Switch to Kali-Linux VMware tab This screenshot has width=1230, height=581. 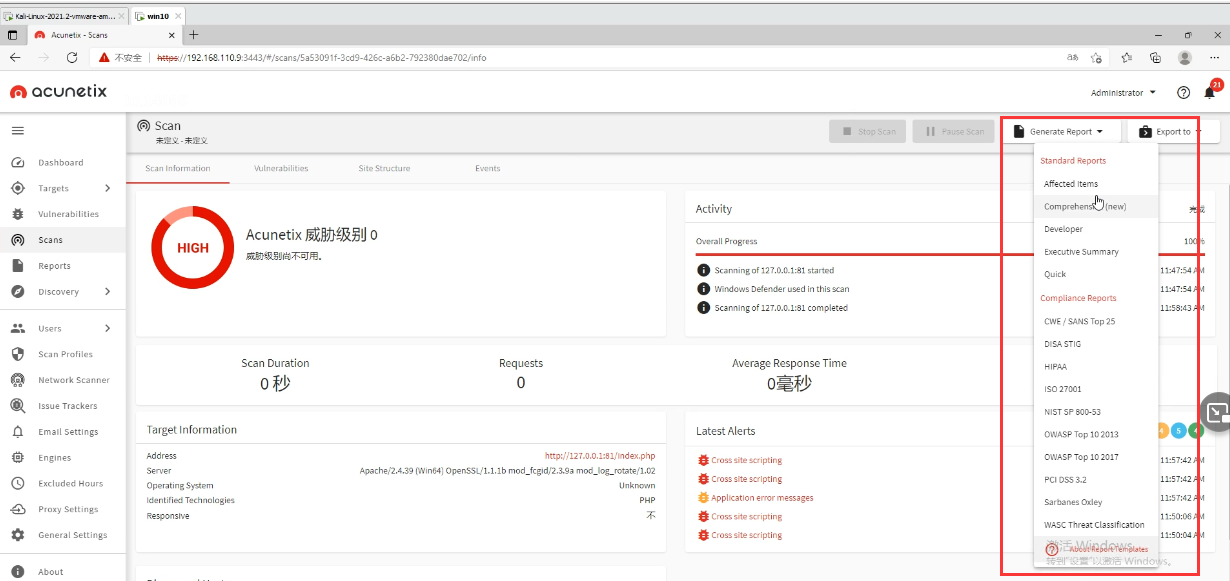(x=65, y=16)
